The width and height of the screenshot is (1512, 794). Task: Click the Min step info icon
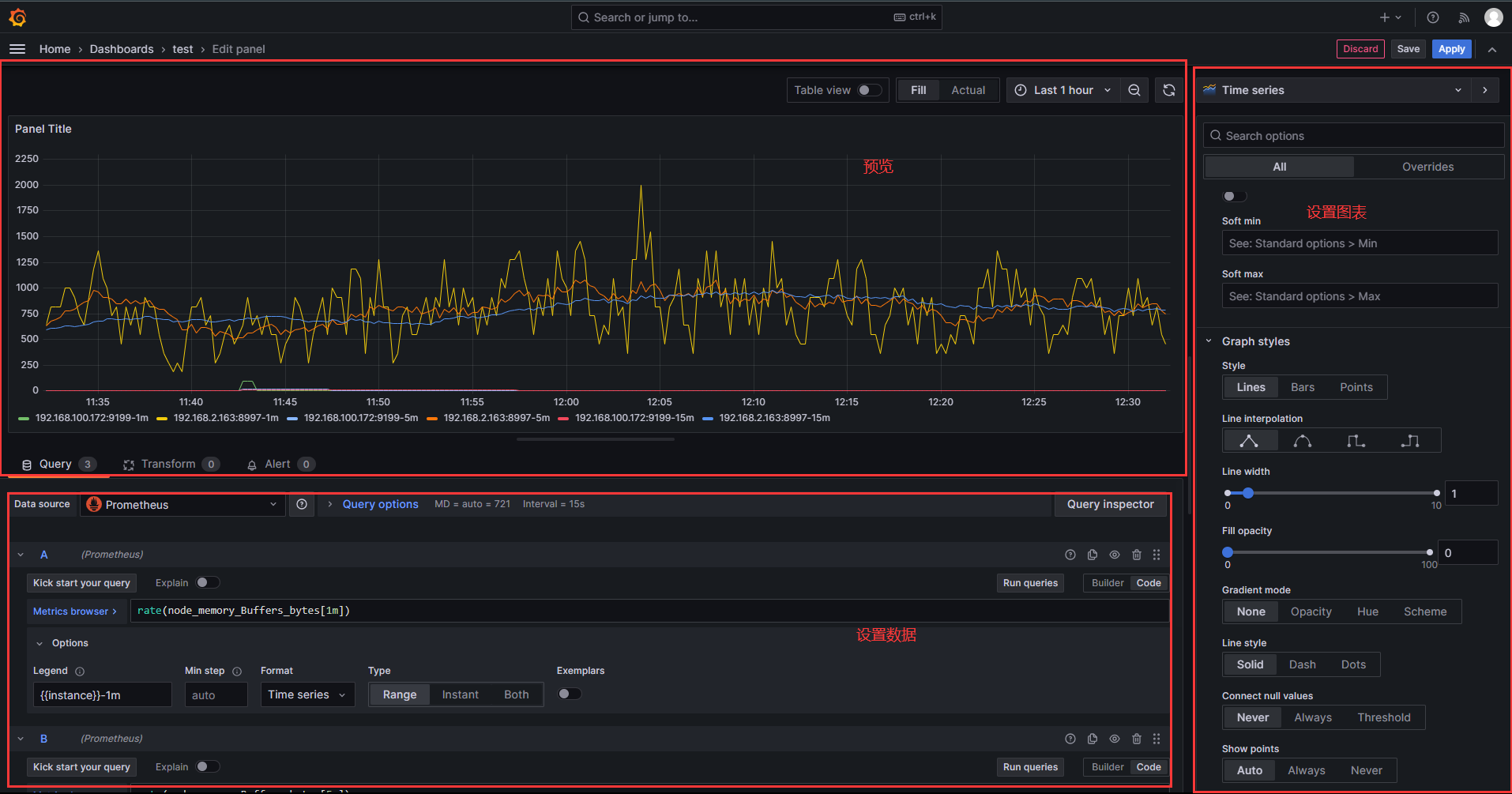pos(237,672)
